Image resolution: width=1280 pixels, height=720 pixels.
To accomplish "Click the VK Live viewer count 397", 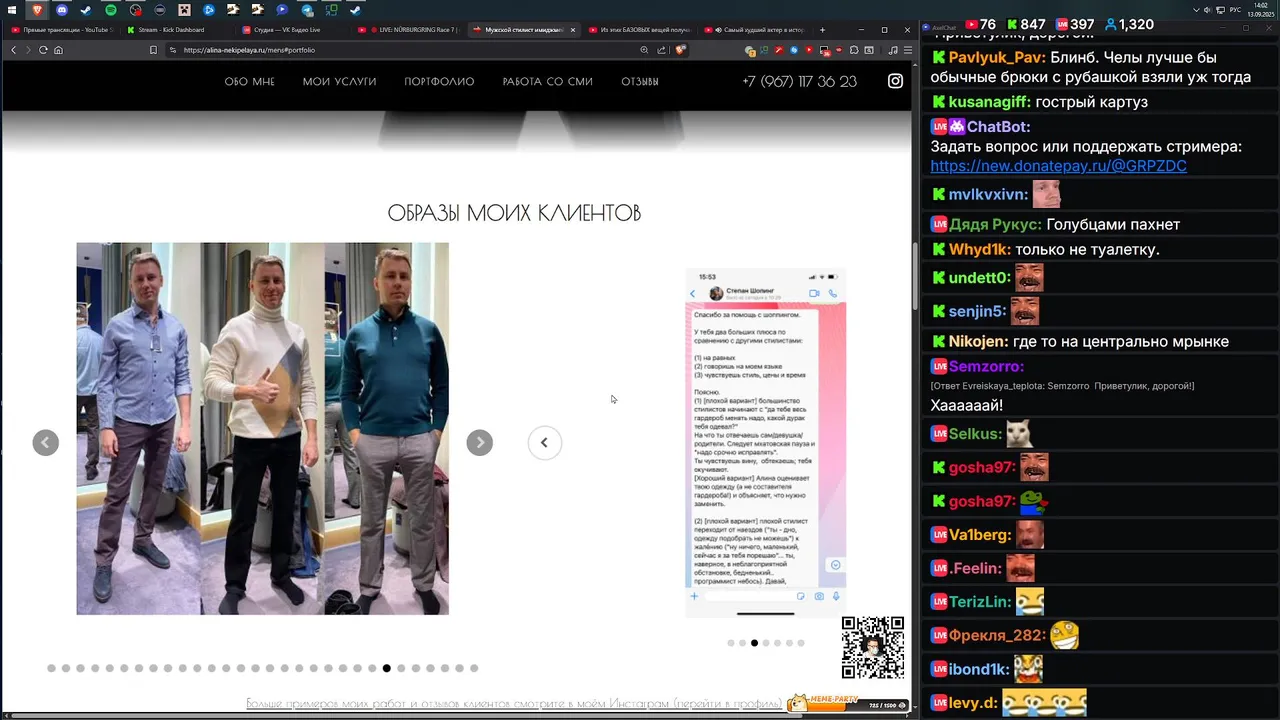I will click(1073, 24).
